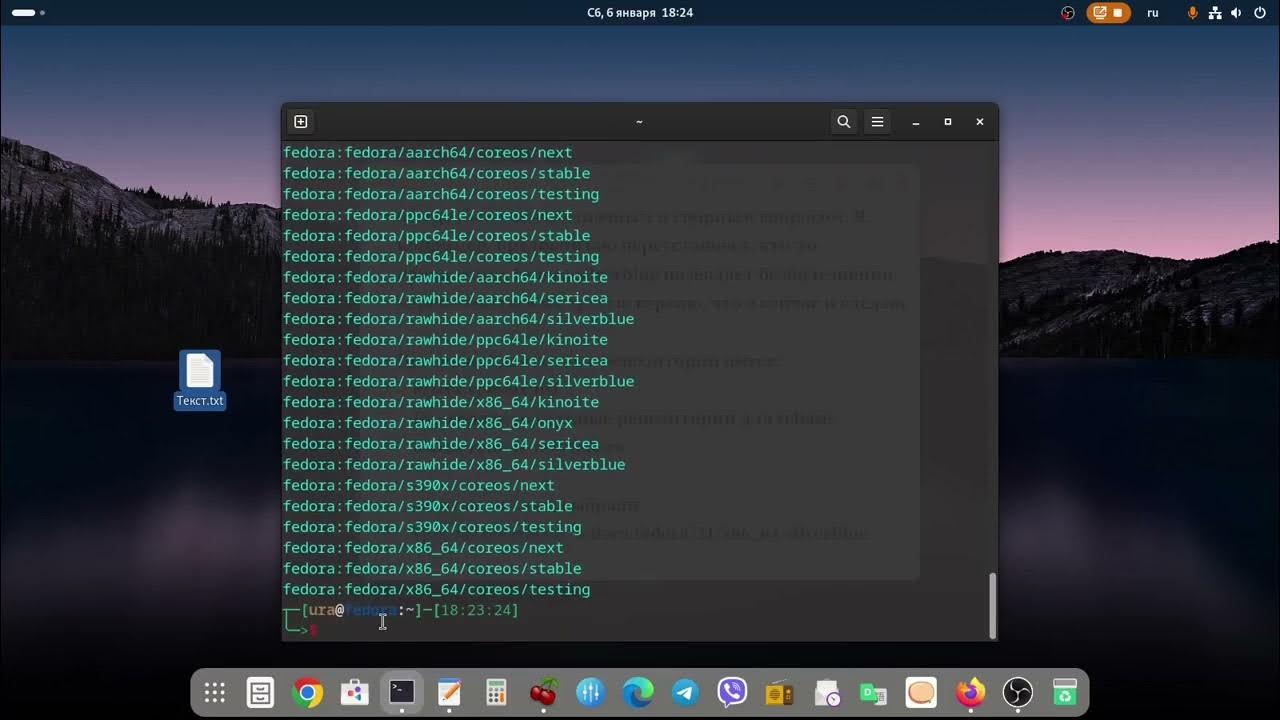Image resolution: width=1280 pixels, height=720 pixels.
Task: Open Viber from dock
Action: click(732, 692)
